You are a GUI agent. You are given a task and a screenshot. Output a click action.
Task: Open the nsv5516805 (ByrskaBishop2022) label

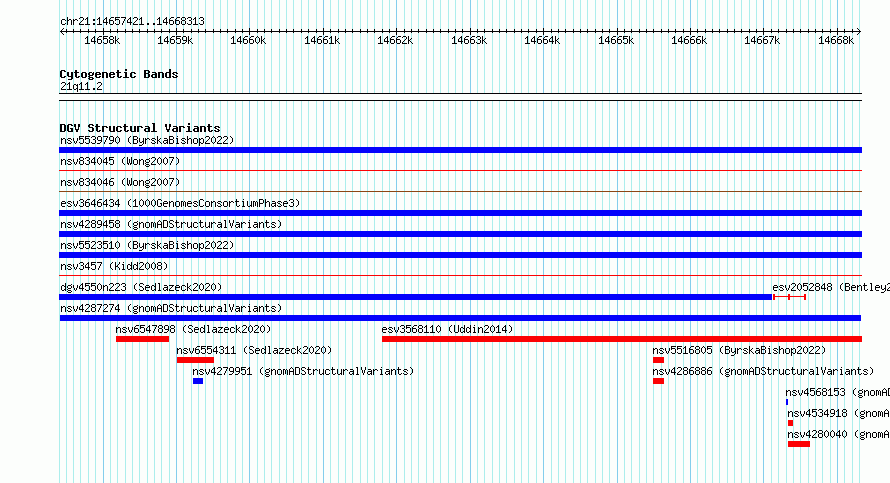(x=739, y=350)
